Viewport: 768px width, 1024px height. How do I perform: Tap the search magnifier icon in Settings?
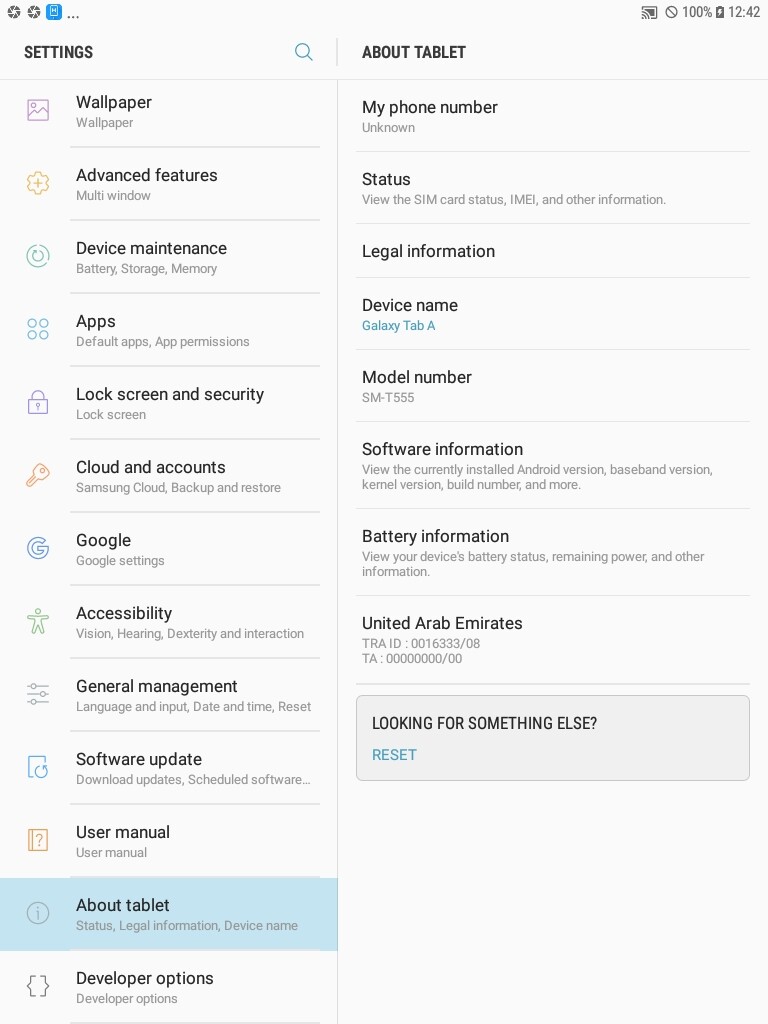[x=304, y=52]
